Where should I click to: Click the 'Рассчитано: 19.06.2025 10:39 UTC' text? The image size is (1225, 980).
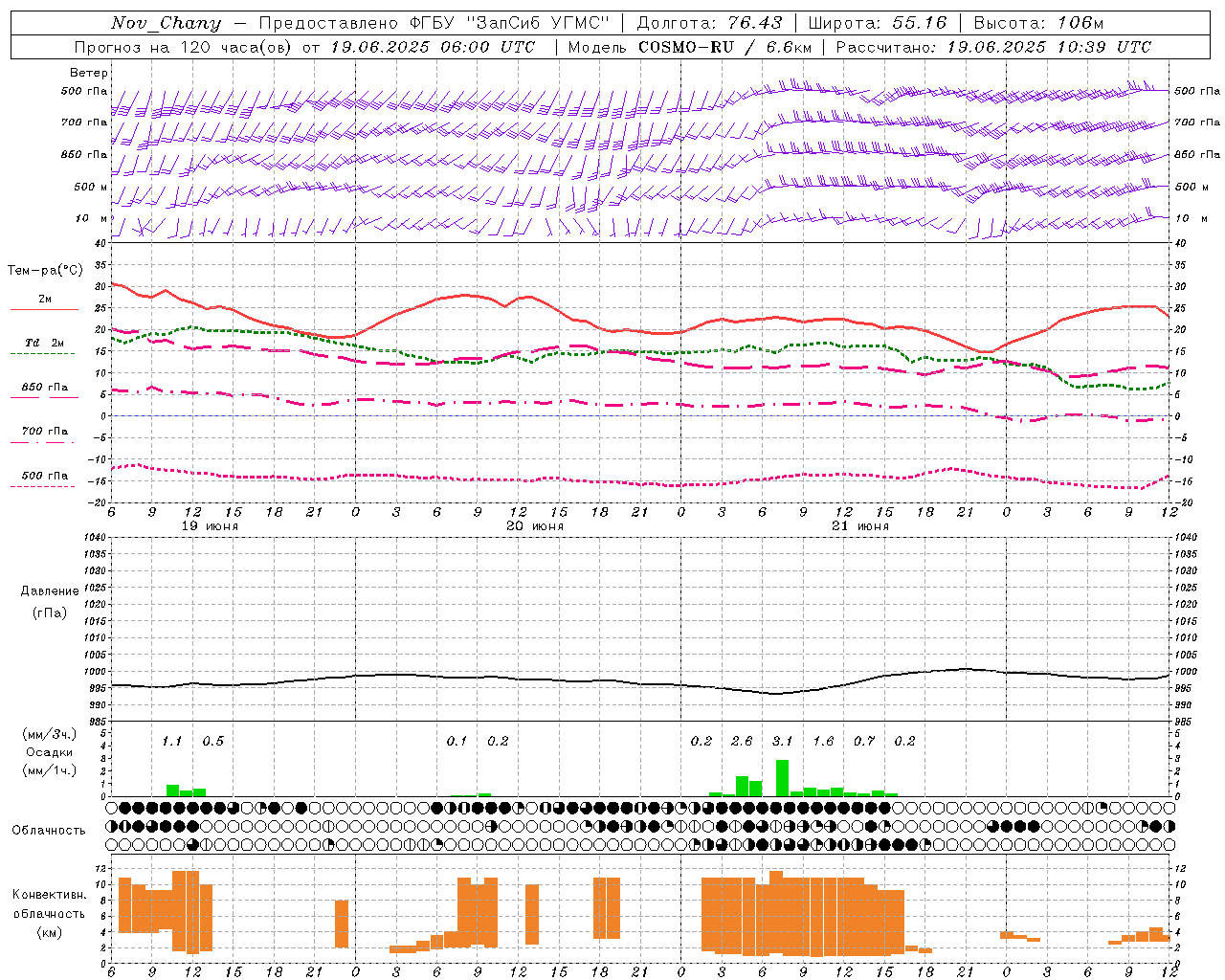(x=993, y=47)
